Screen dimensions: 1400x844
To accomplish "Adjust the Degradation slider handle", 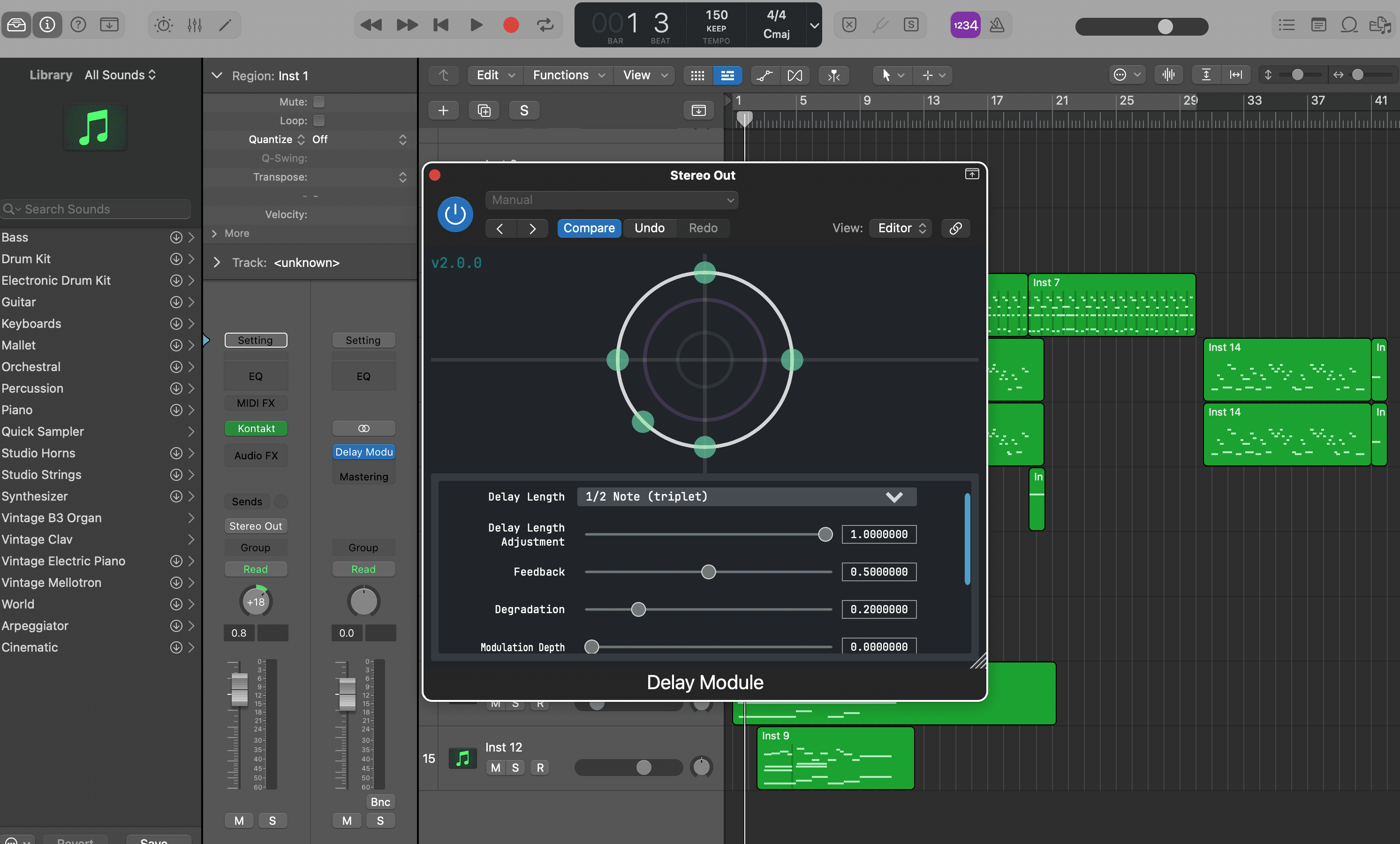I will click(x=638, y=609).
